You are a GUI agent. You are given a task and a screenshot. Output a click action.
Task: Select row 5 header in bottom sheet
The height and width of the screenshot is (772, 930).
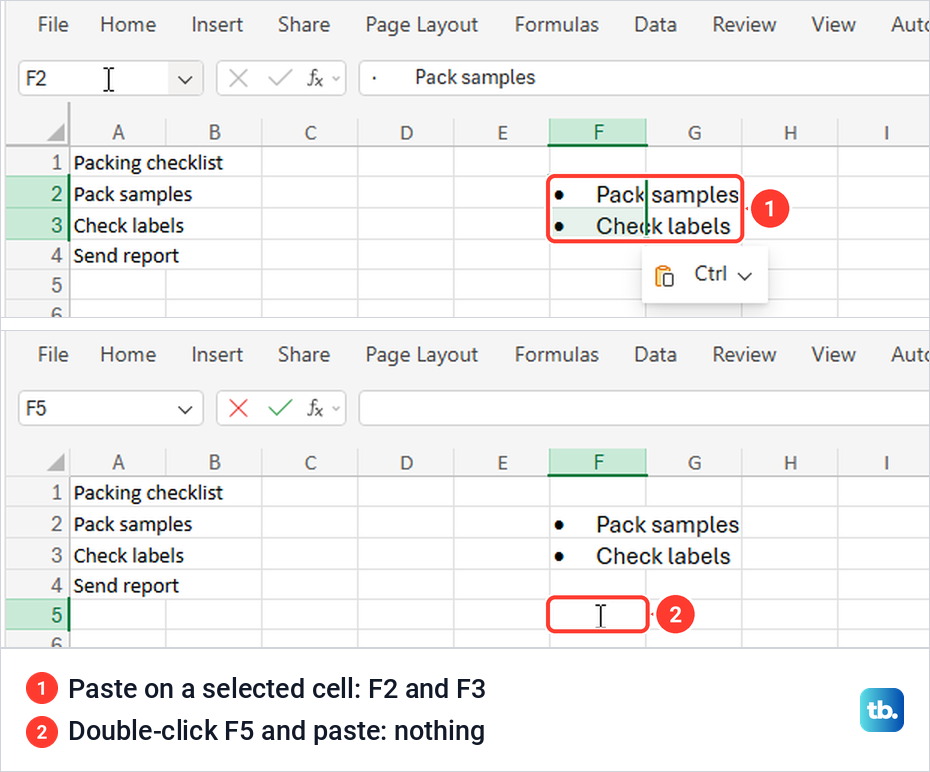pos(38,614)
